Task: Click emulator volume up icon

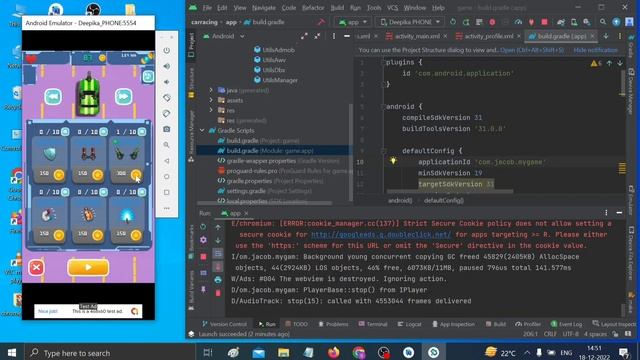Action: [x=167, y=66]
